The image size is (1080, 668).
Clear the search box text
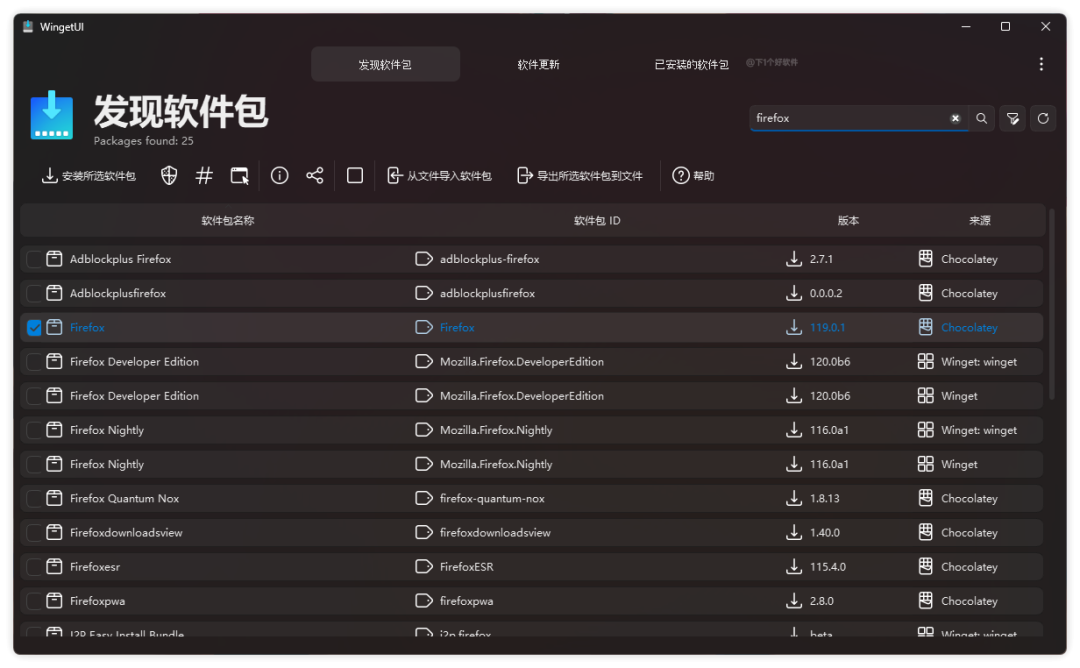955,118
